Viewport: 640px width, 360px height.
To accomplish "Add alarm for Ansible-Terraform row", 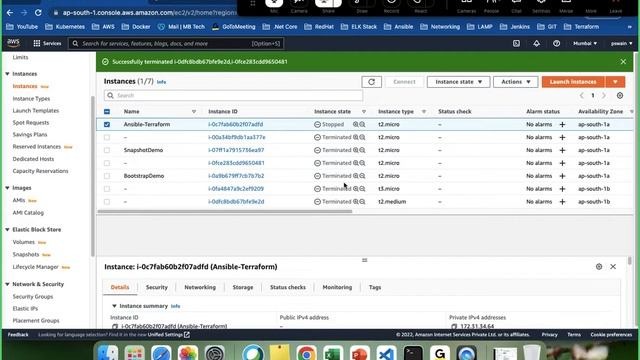I will click(x=562, y=124).
